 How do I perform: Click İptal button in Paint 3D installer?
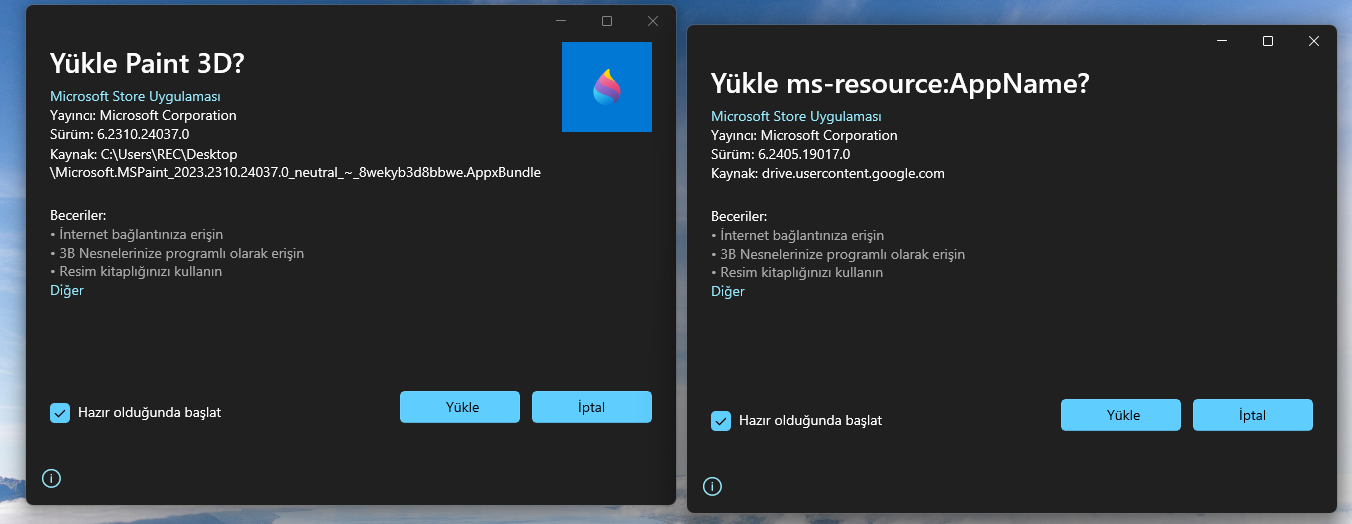tap(592, 407)
